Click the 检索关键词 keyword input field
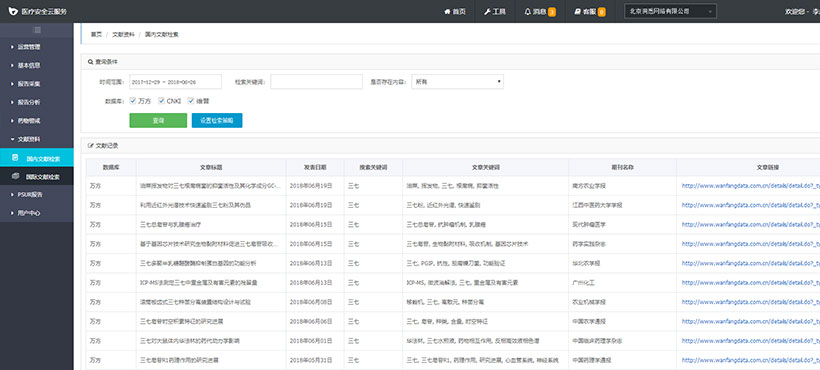 [316, 82]
